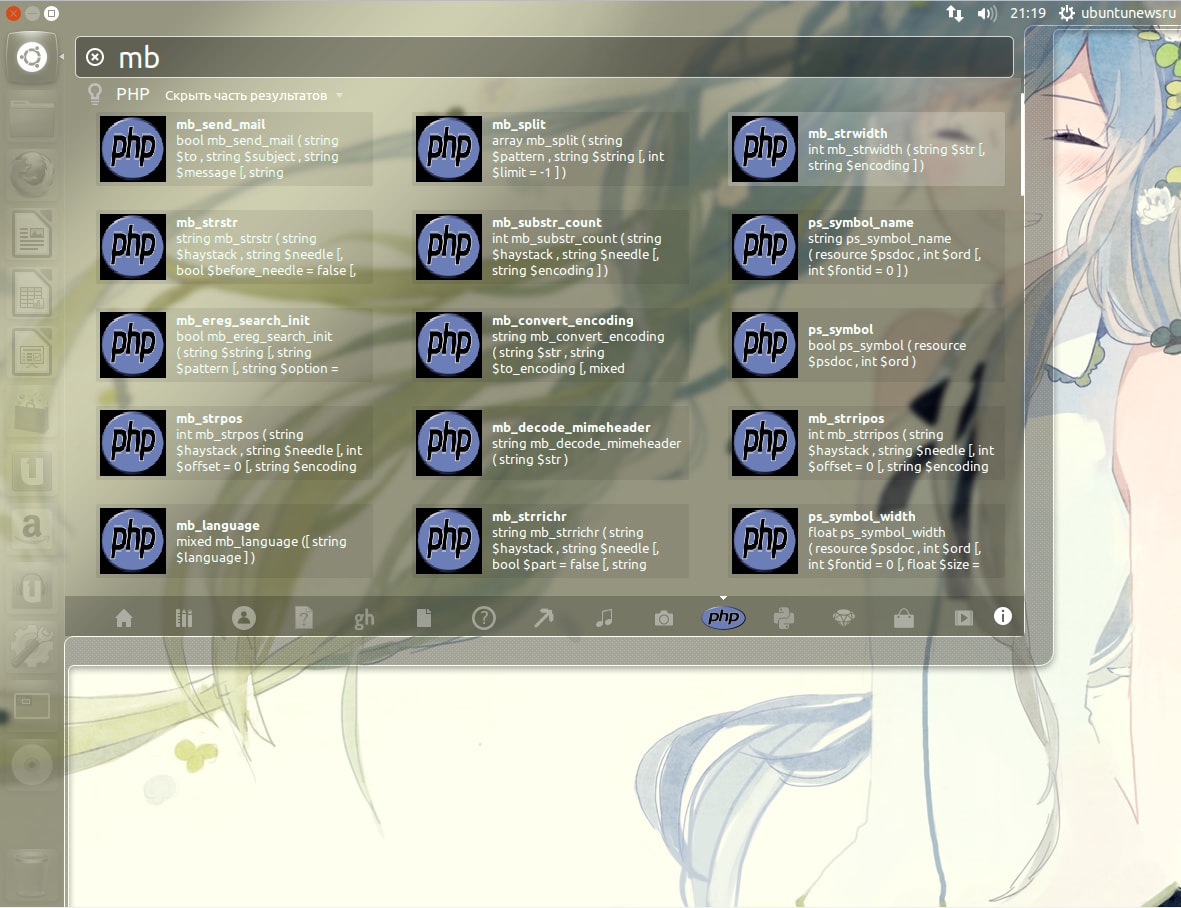Open Ubuntu Software Center from the launcher
Screen dimensions: 1181x908
click(x=32, y=411)
